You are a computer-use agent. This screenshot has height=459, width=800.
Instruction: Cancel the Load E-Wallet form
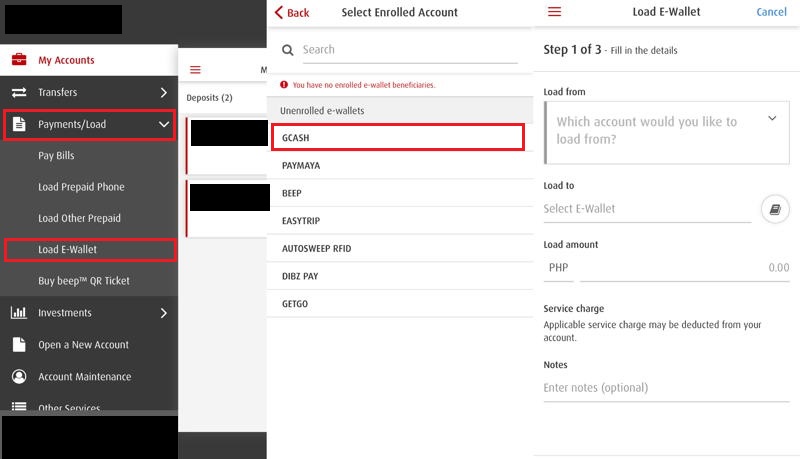pos(771,12)
